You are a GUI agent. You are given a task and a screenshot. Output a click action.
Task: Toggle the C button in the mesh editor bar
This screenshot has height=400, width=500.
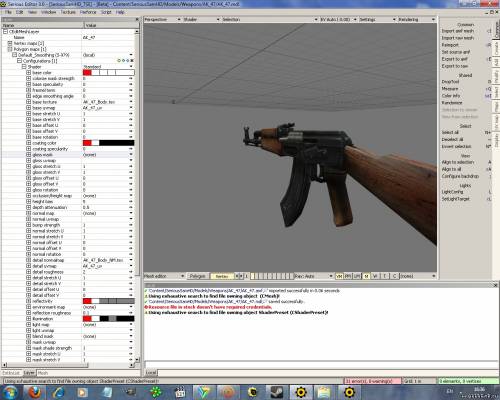[x=395, y=276]
